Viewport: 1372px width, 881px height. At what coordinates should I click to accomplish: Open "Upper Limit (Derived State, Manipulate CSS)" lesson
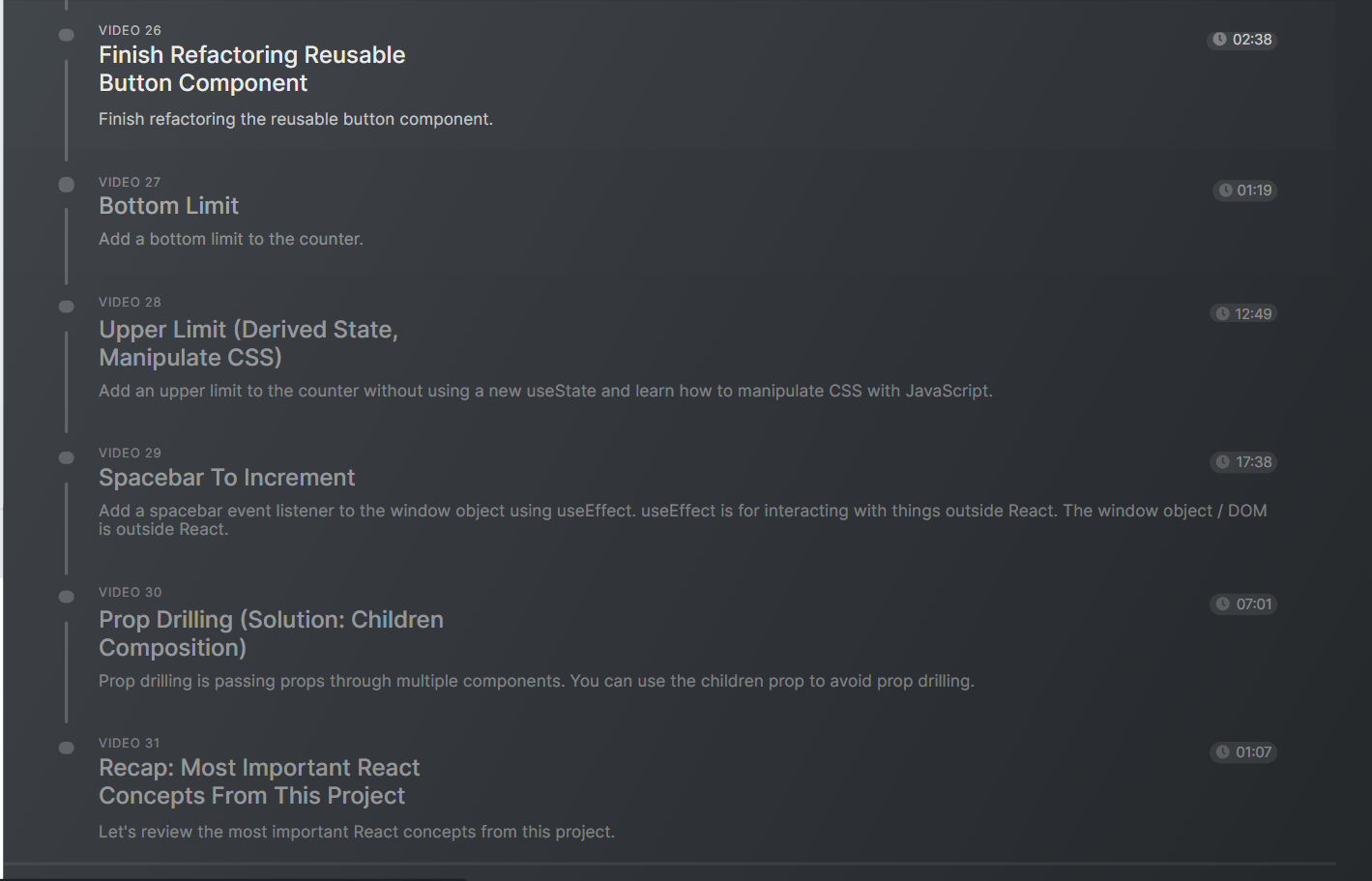coord(248,343)
